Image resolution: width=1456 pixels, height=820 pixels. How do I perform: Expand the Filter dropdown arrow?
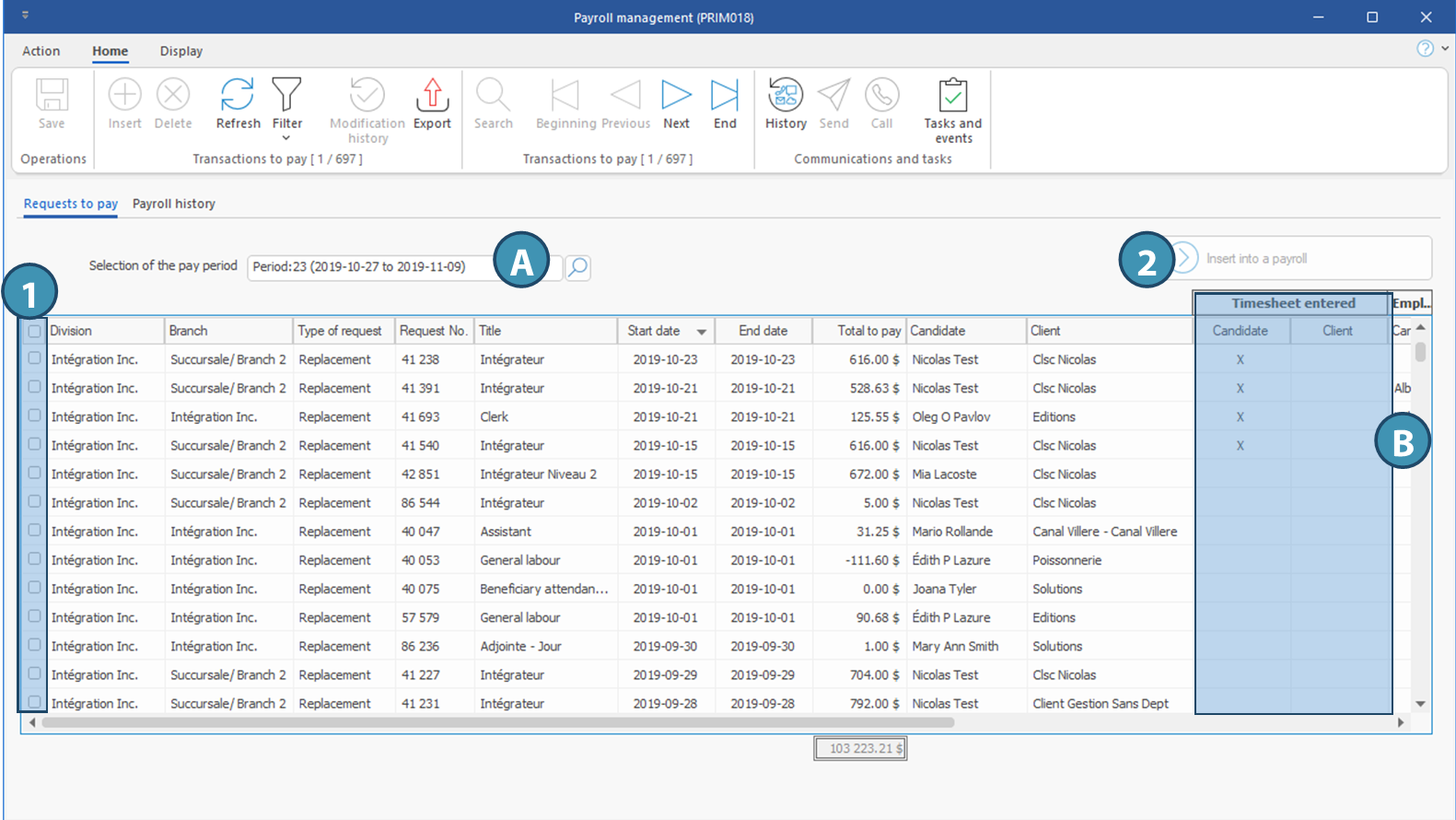[x=286, y=138]
